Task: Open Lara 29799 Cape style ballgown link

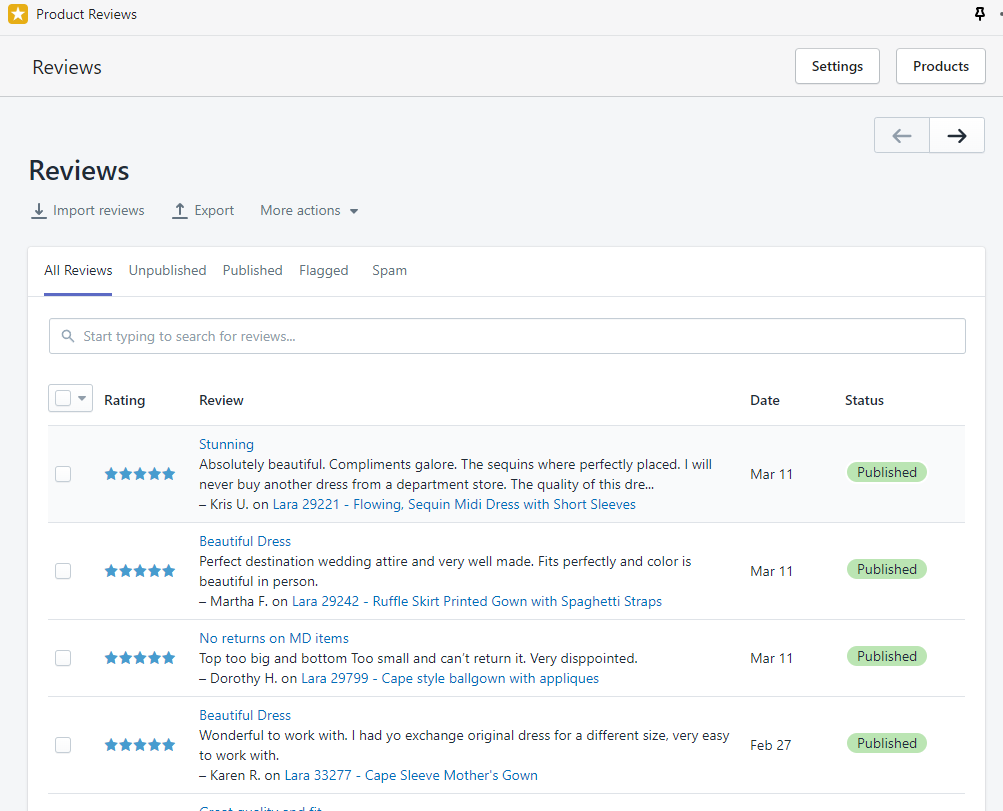Action: click(450, 678)
